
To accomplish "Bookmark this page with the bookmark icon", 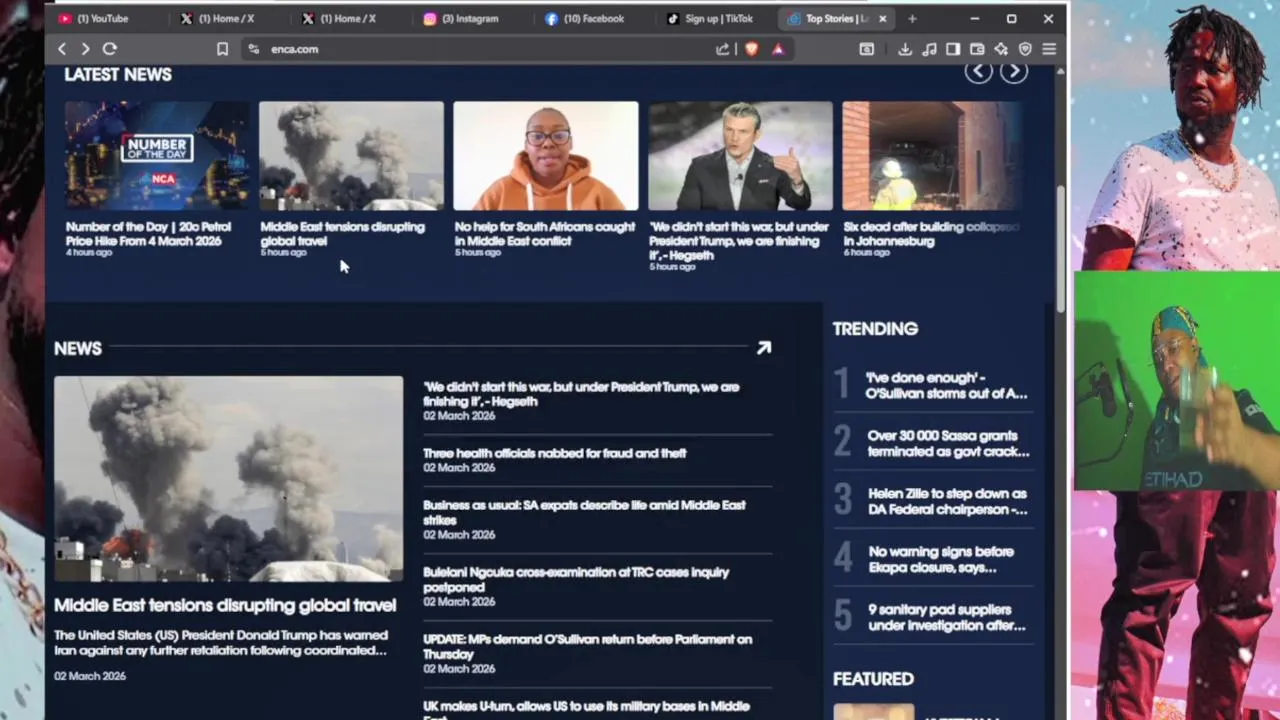I will click(x=222, y=49).
